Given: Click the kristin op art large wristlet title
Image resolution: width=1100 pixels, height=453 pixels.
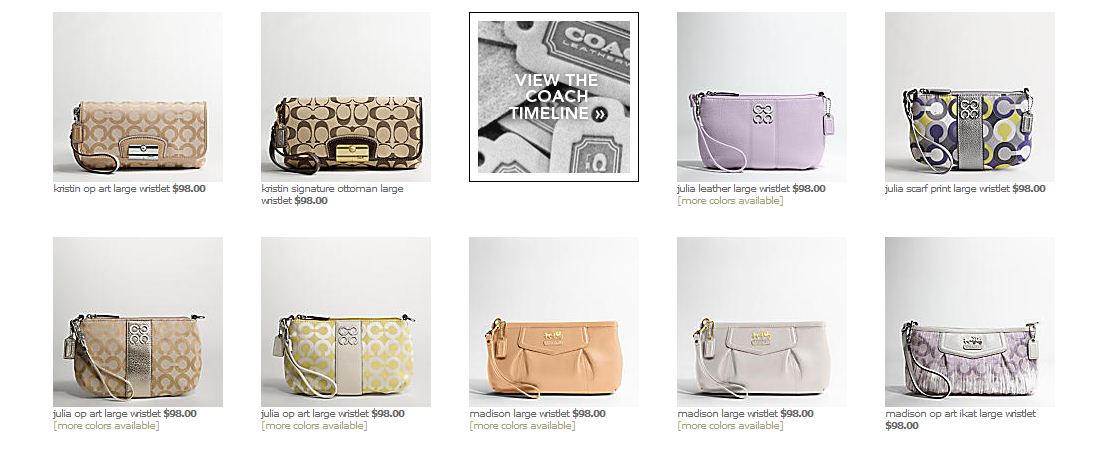Looking at the screenshot, I should [x=112, y=189].
